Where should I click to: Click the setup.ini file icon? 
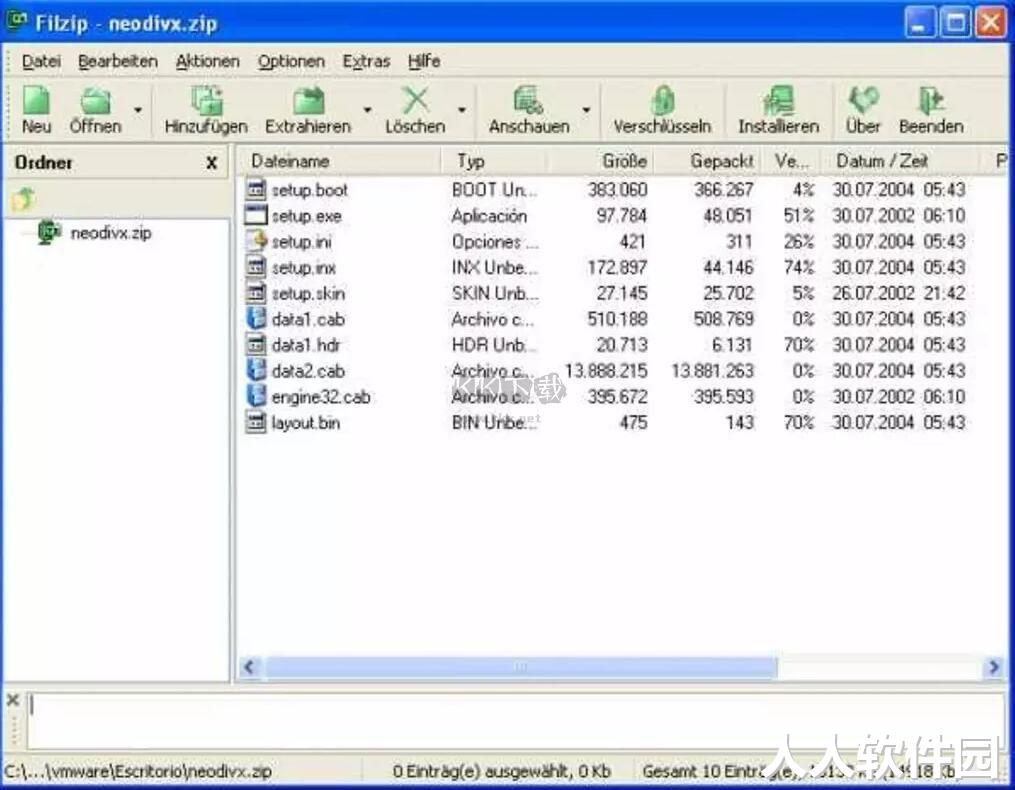pos(256,242)
